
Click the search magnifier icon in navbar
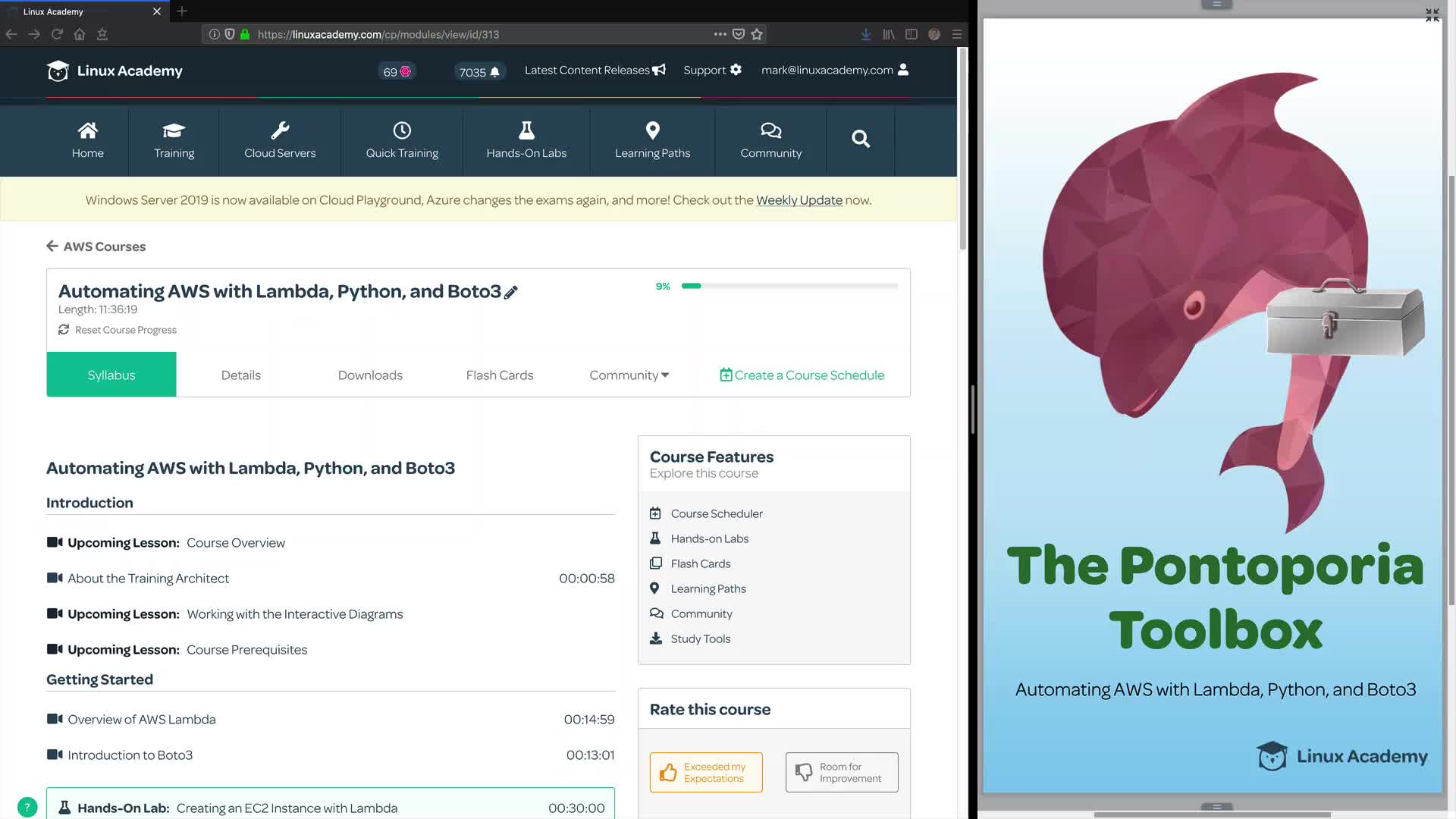[860, 139]
